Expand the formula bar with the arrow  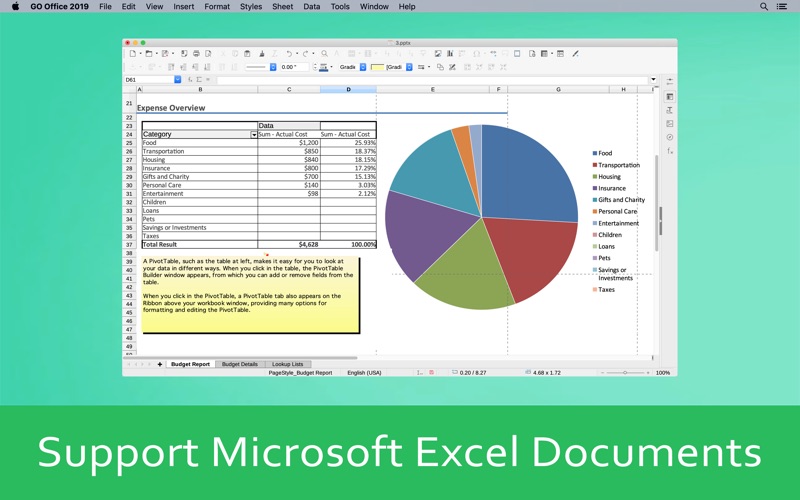point(654,80)
